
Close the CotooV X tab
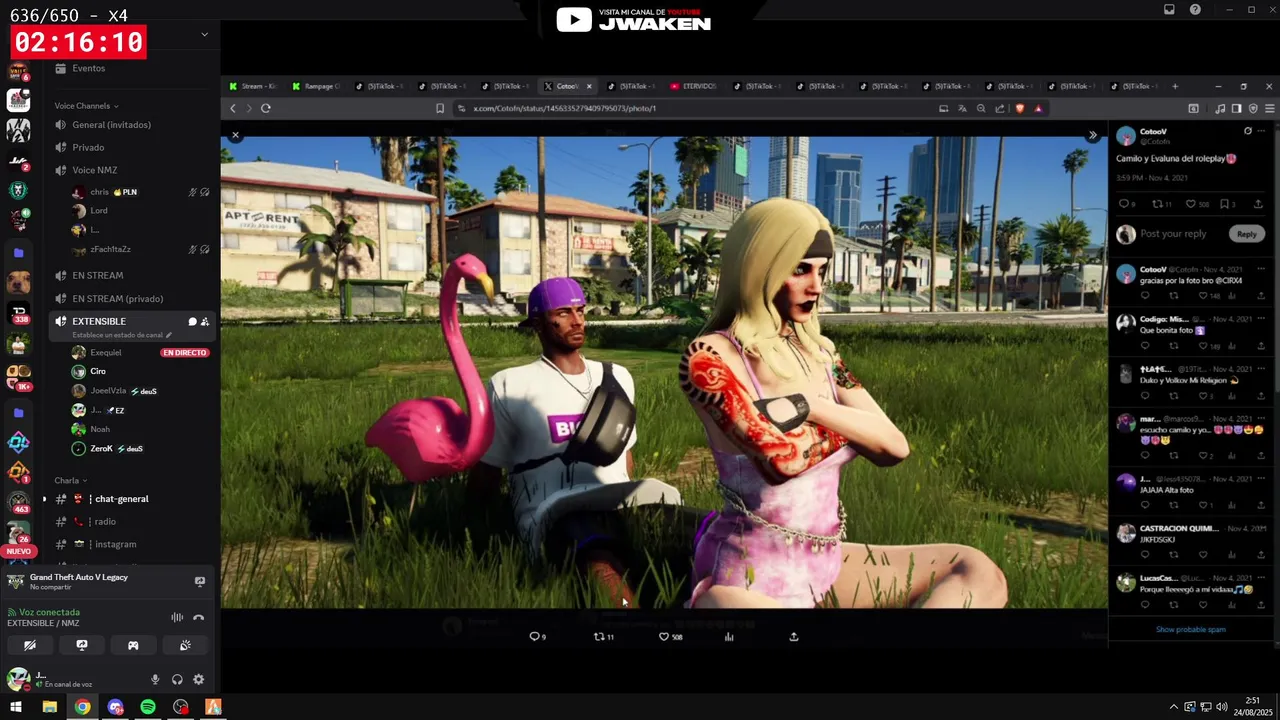point(589,86)
